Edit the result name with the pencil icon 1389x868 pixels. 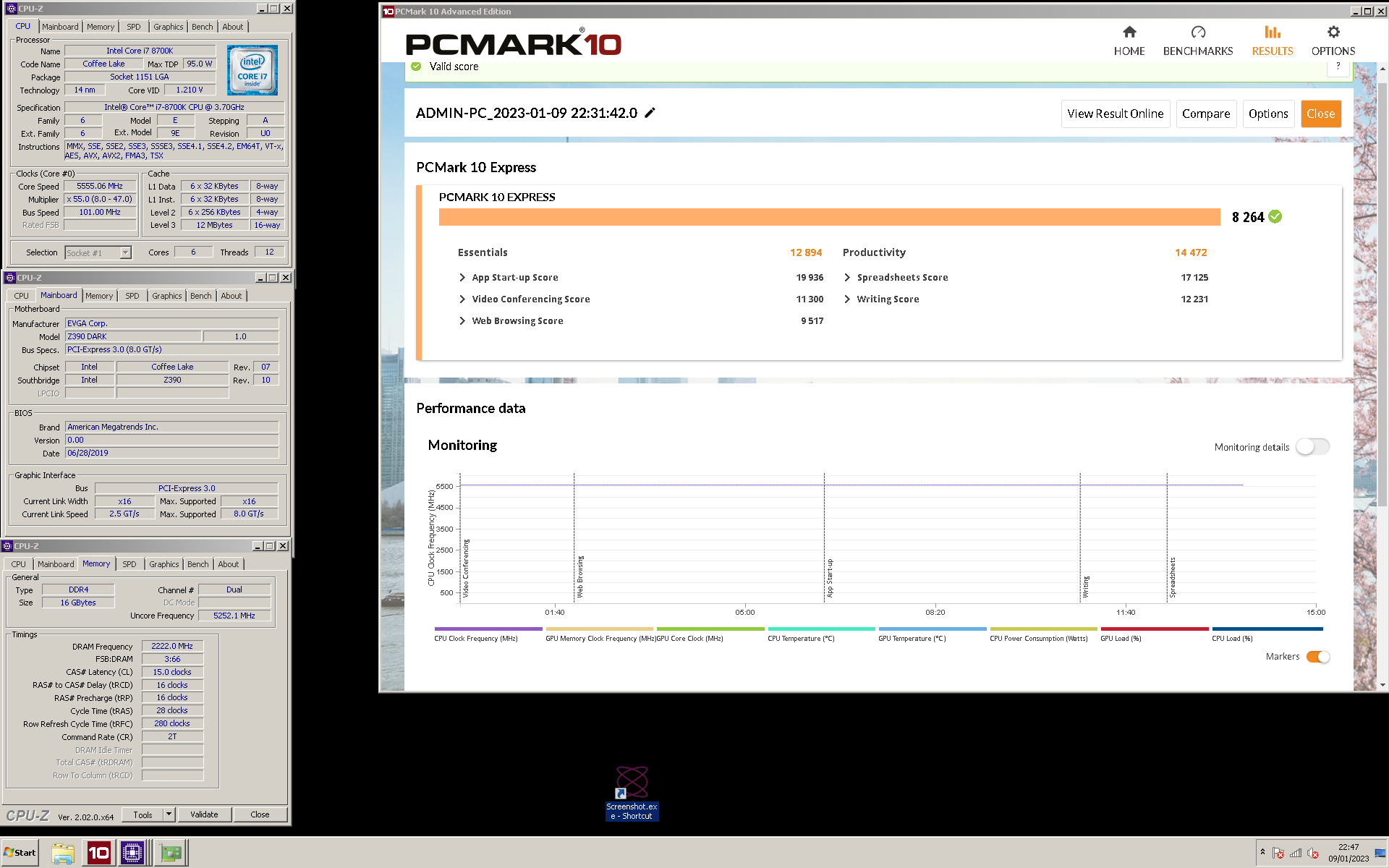(x=650, y=113)
